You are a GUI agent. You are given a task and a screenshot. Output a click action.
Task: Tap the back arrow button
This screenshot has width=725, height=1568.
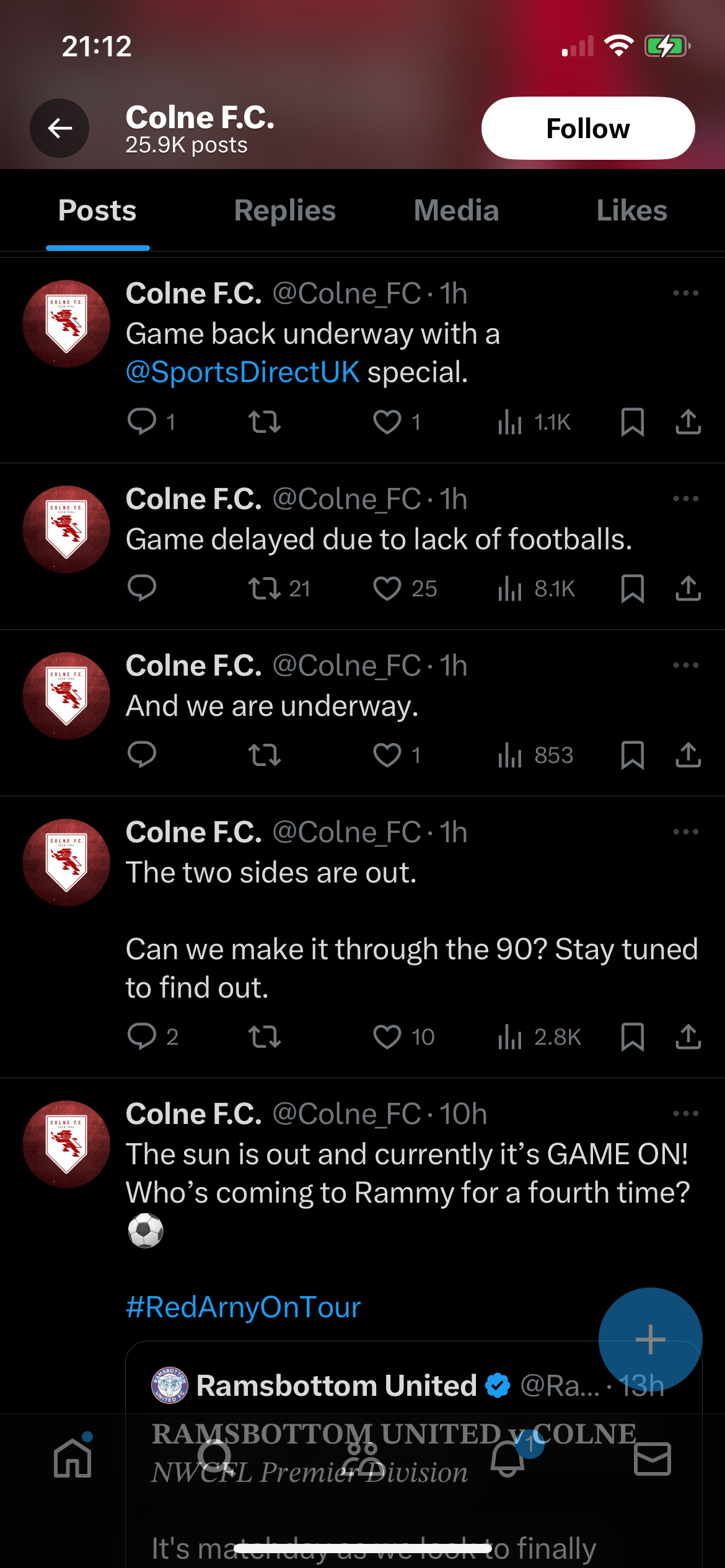pos(59,128)
